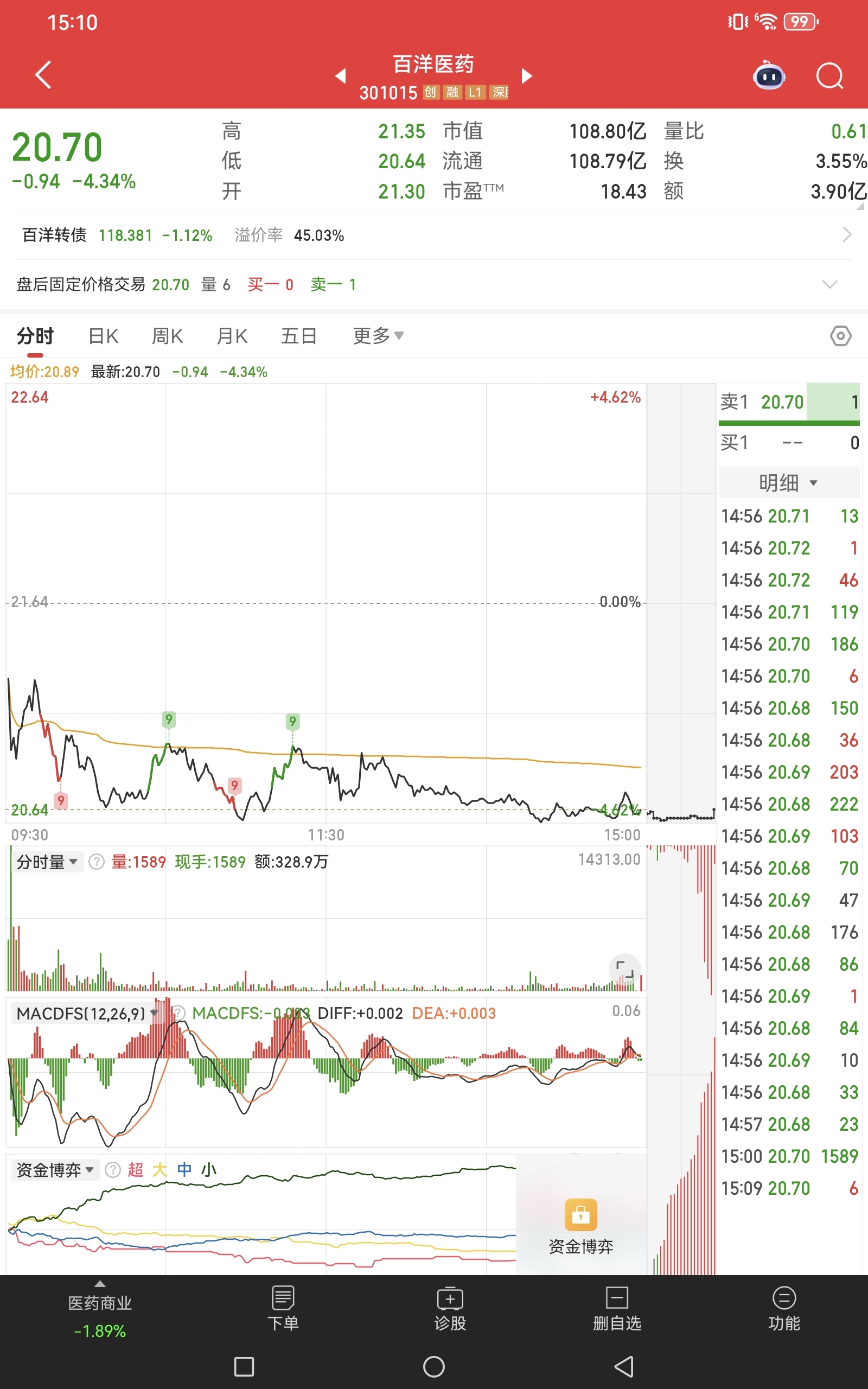The width and height of the screenshot is (868, 1389).
Task: Tap trade row 14:56 20.72 46
Action: (789, 579)
